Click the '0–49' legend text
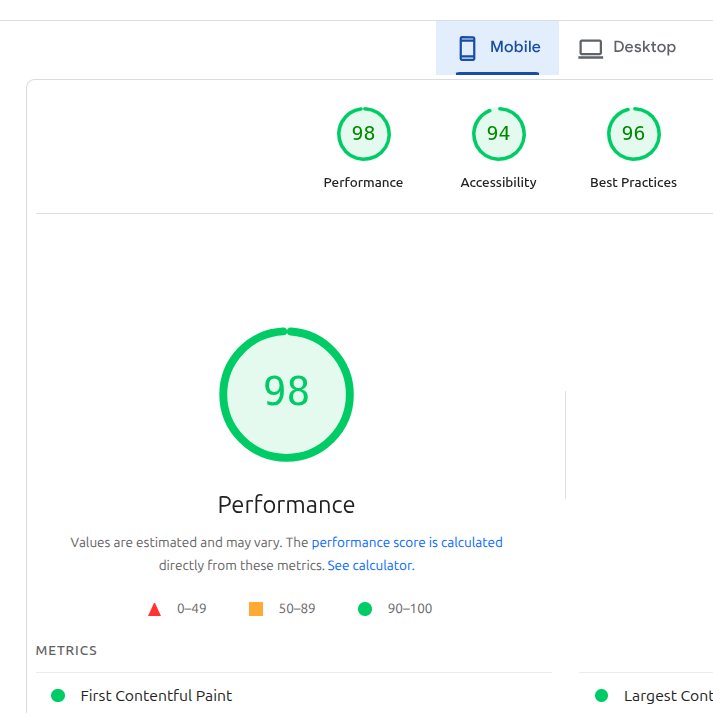 pos(191,608)
